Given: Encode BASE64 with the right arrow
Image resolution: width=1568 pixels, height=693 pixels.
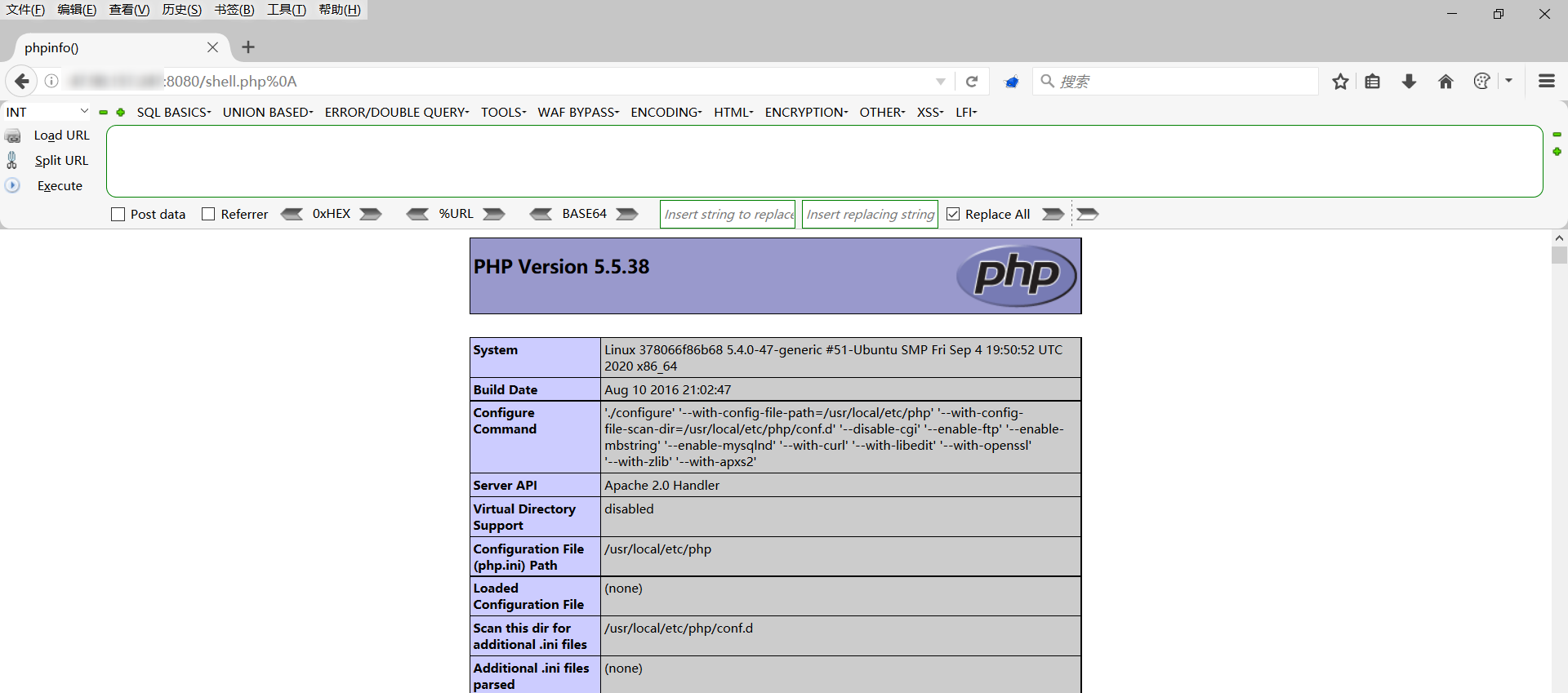Looking at the screenshot, I should tap(627, 214).
